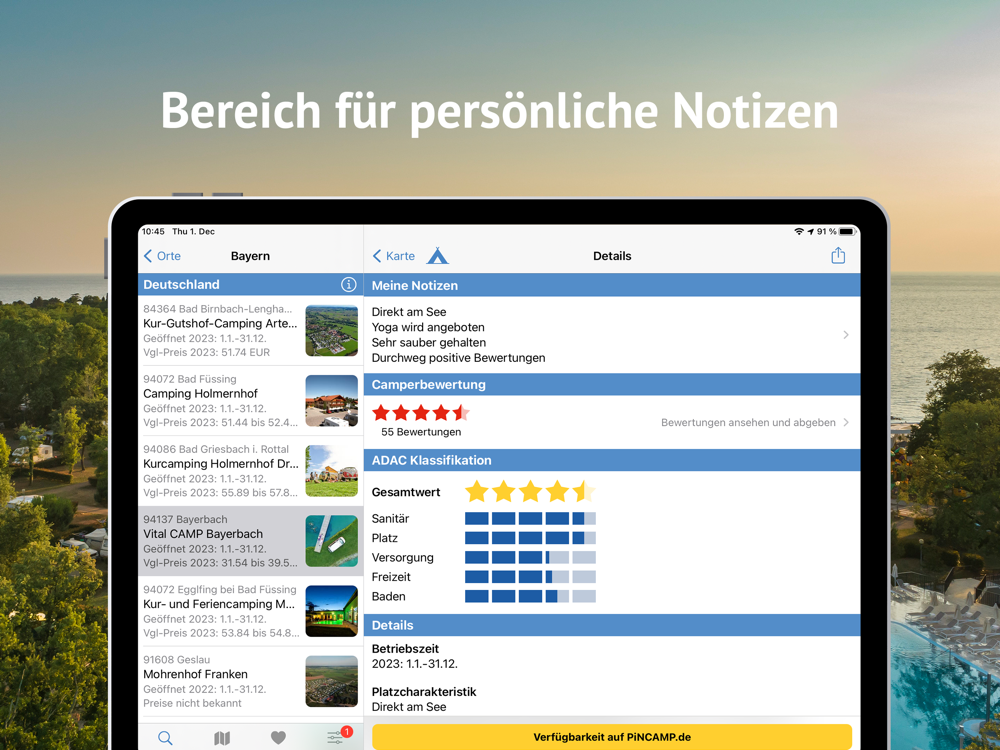Screen dimensions: 1000x750
Task: Open Kur-Gutshof-Camping aerial thumbnail
Action: (x=332, y=330)
